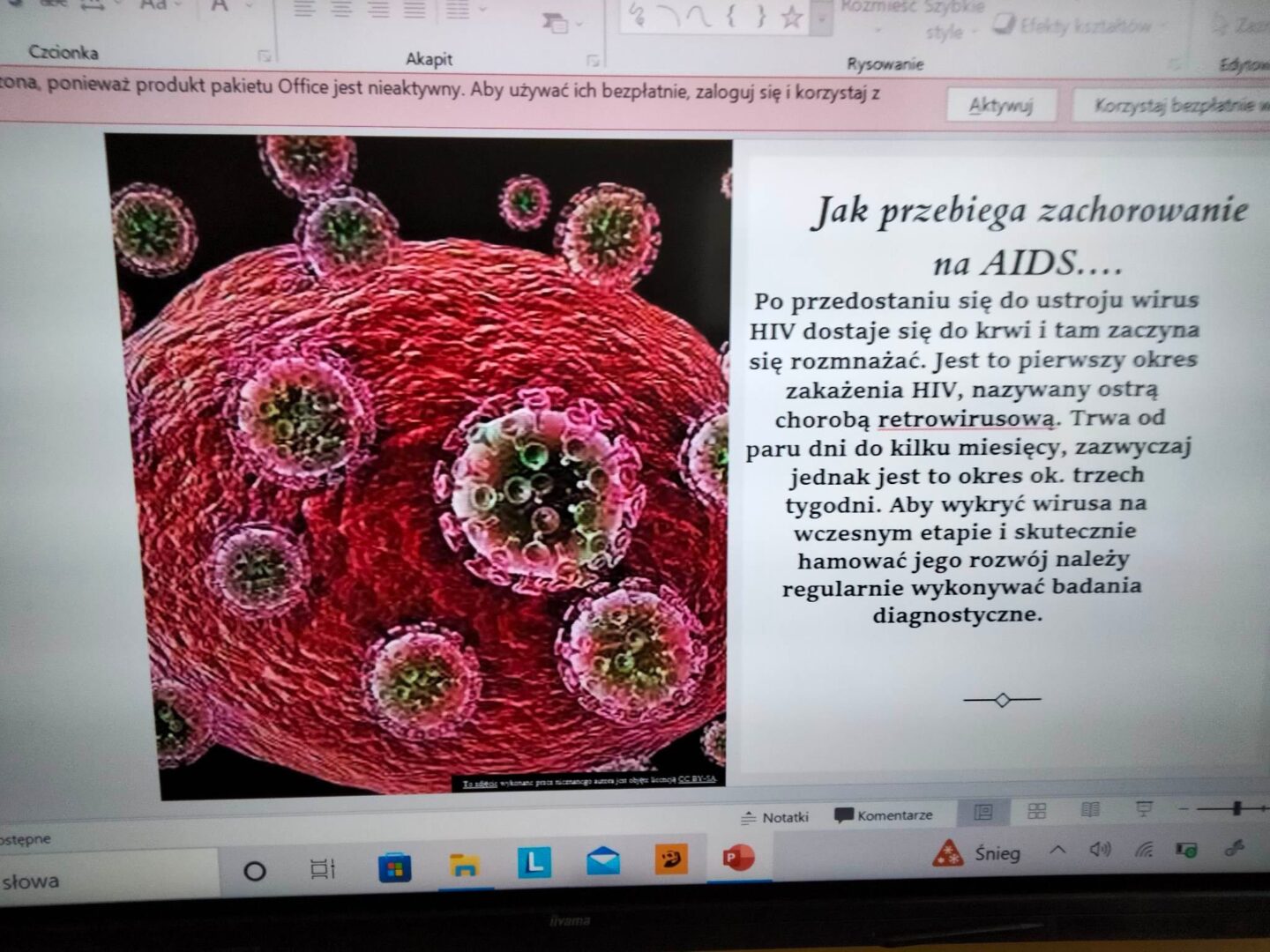
Task: Click the Aktywuj button
Action: (1001, 106)
